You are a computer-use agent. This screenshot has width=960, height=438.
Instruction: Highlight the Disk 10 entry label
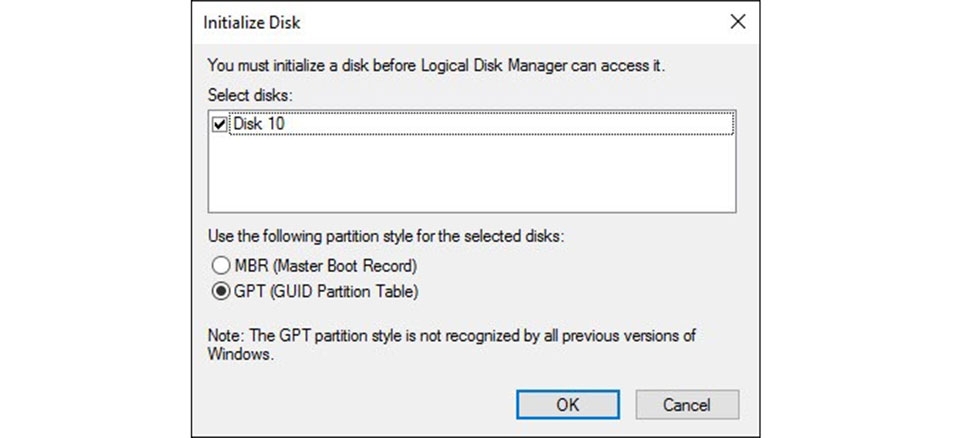point(259,126)
